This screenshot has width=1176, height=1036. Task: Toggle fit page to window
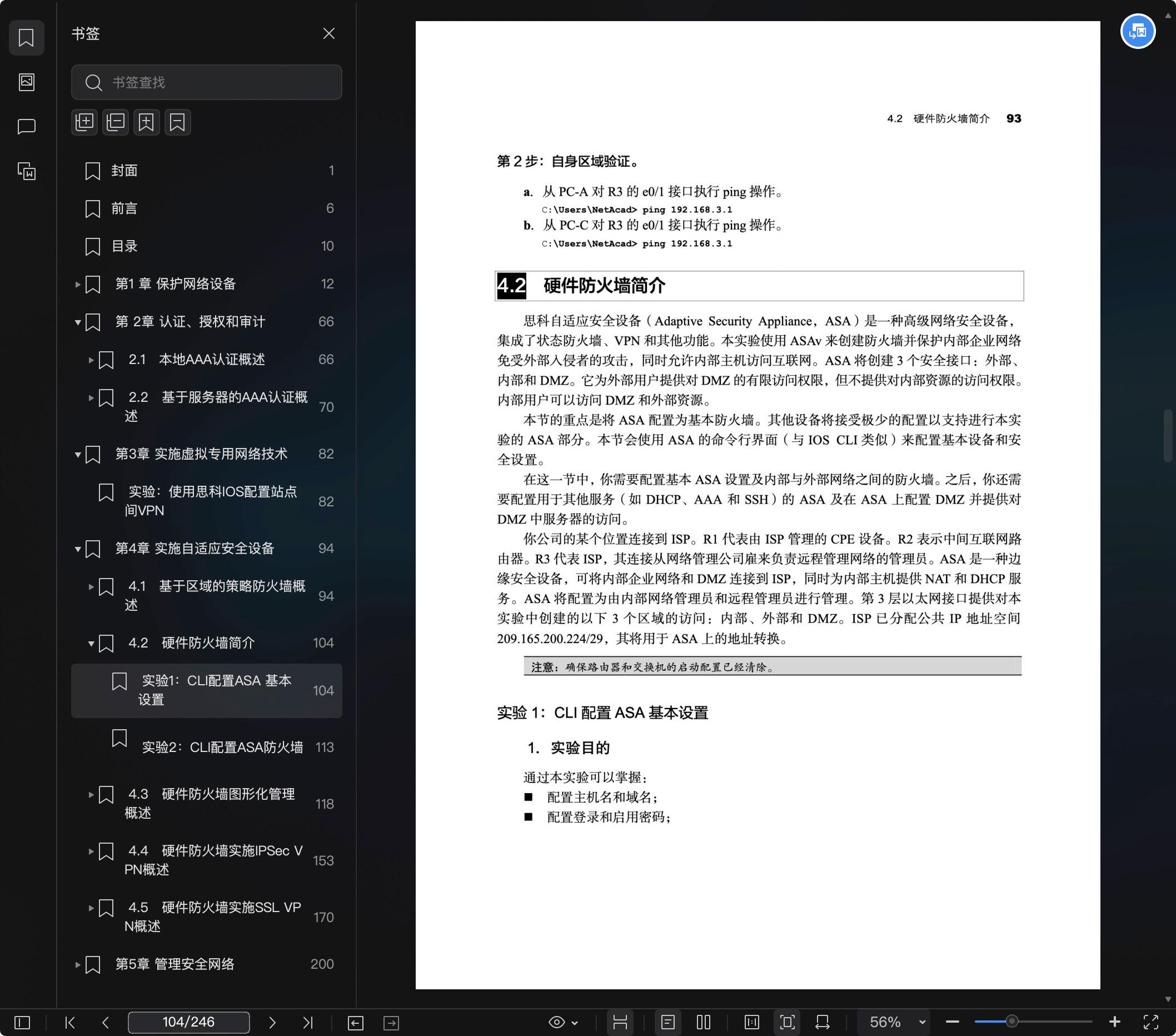(x=787, y=1022)
